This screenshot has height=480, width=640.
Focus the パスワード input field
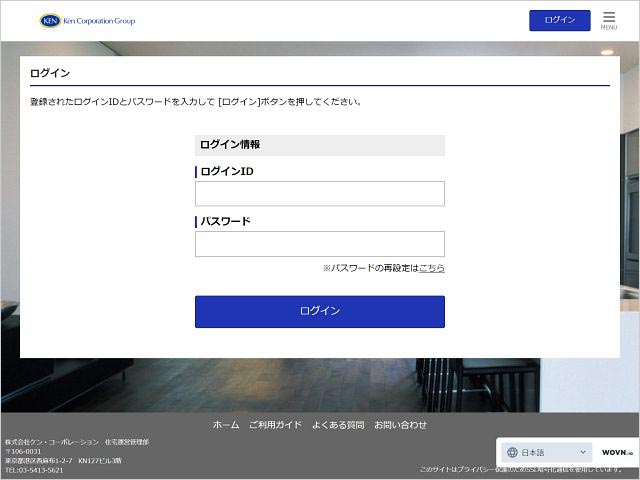tap(319, 244)
